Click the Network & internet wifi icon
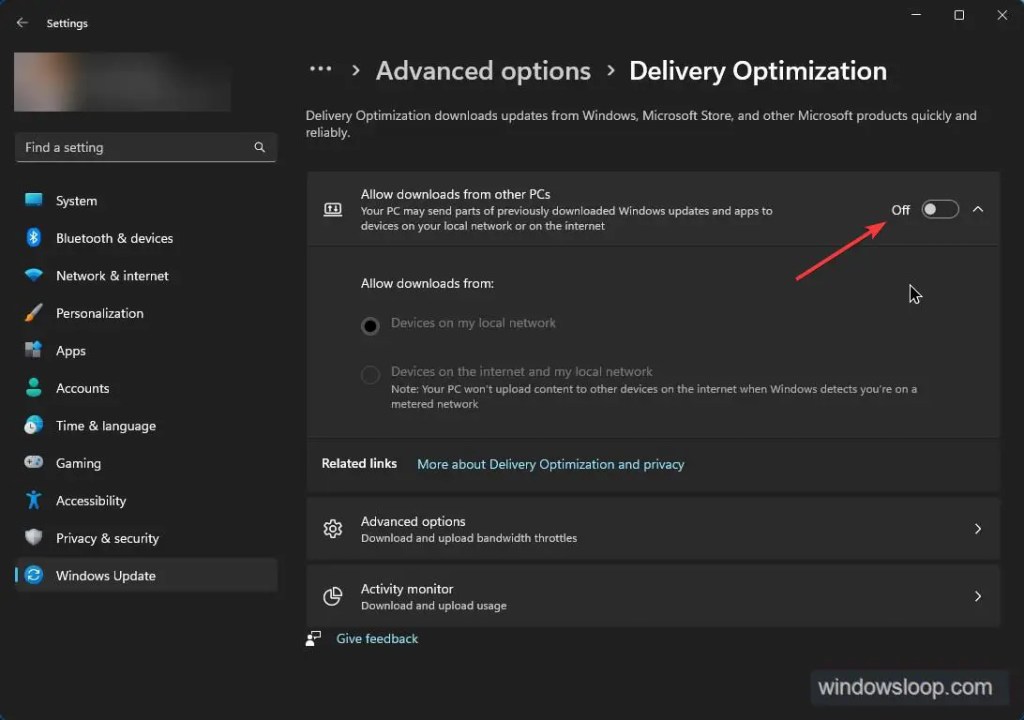This screenshot has height=720, width=1024. [33, 275]
